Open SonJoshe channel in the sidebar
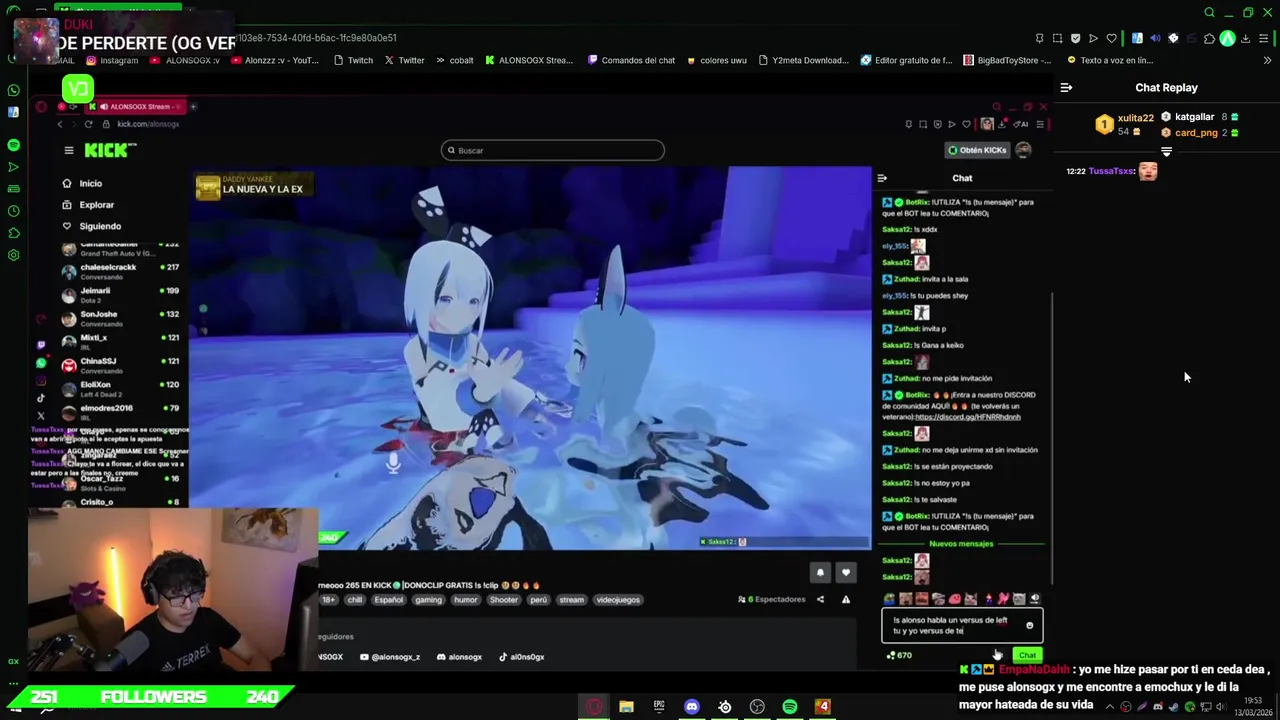 point(120,318)
